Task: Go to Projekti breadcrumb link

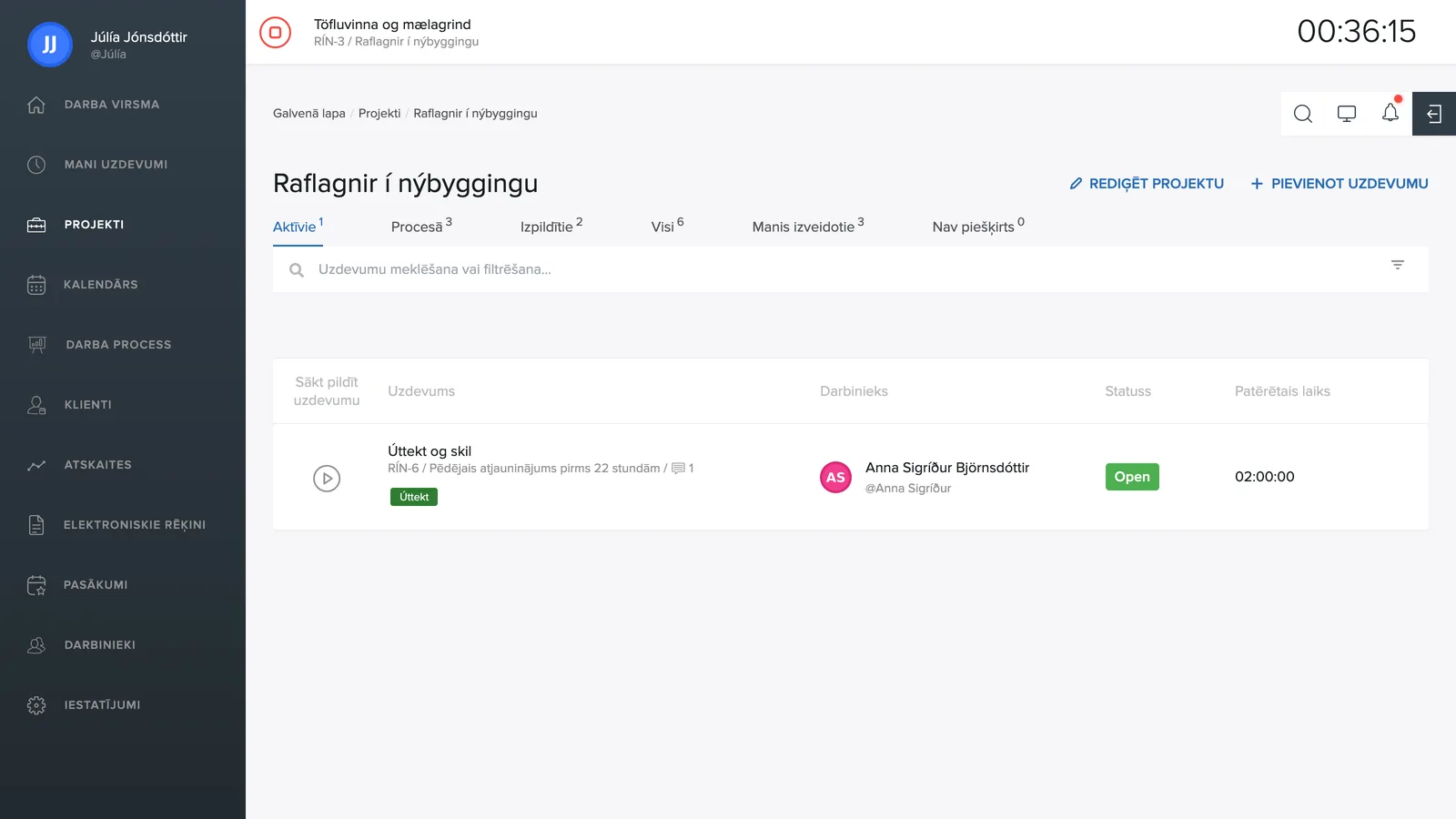Action: tap(379, 114)
